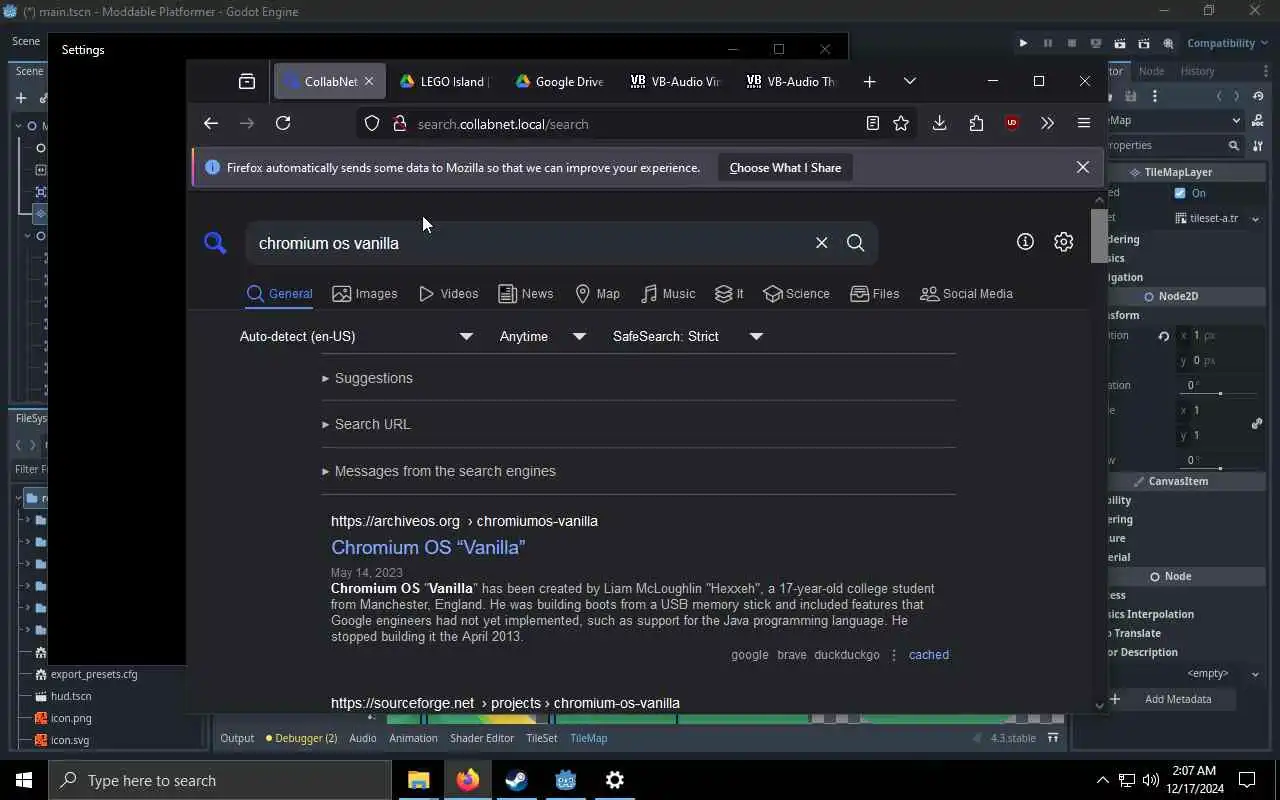This screenshot has height=800, width=1280.
Task: Open SafeSearch Strict dropdown
Action: pyautogui.click(x=688, y=336)
